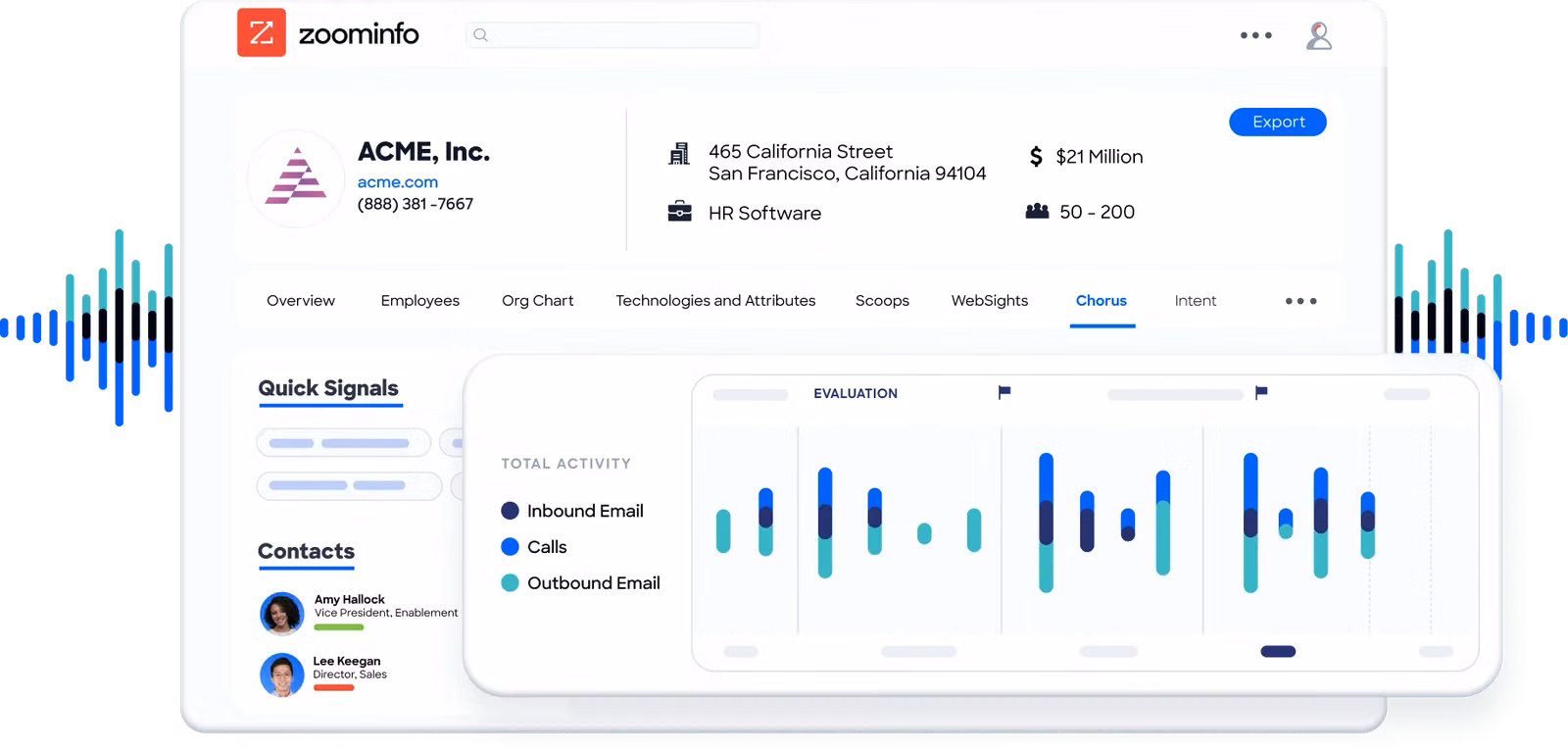Click the dollar sign revenue icon
Screen dimensions: 1568x749
tap(1036, 157)
